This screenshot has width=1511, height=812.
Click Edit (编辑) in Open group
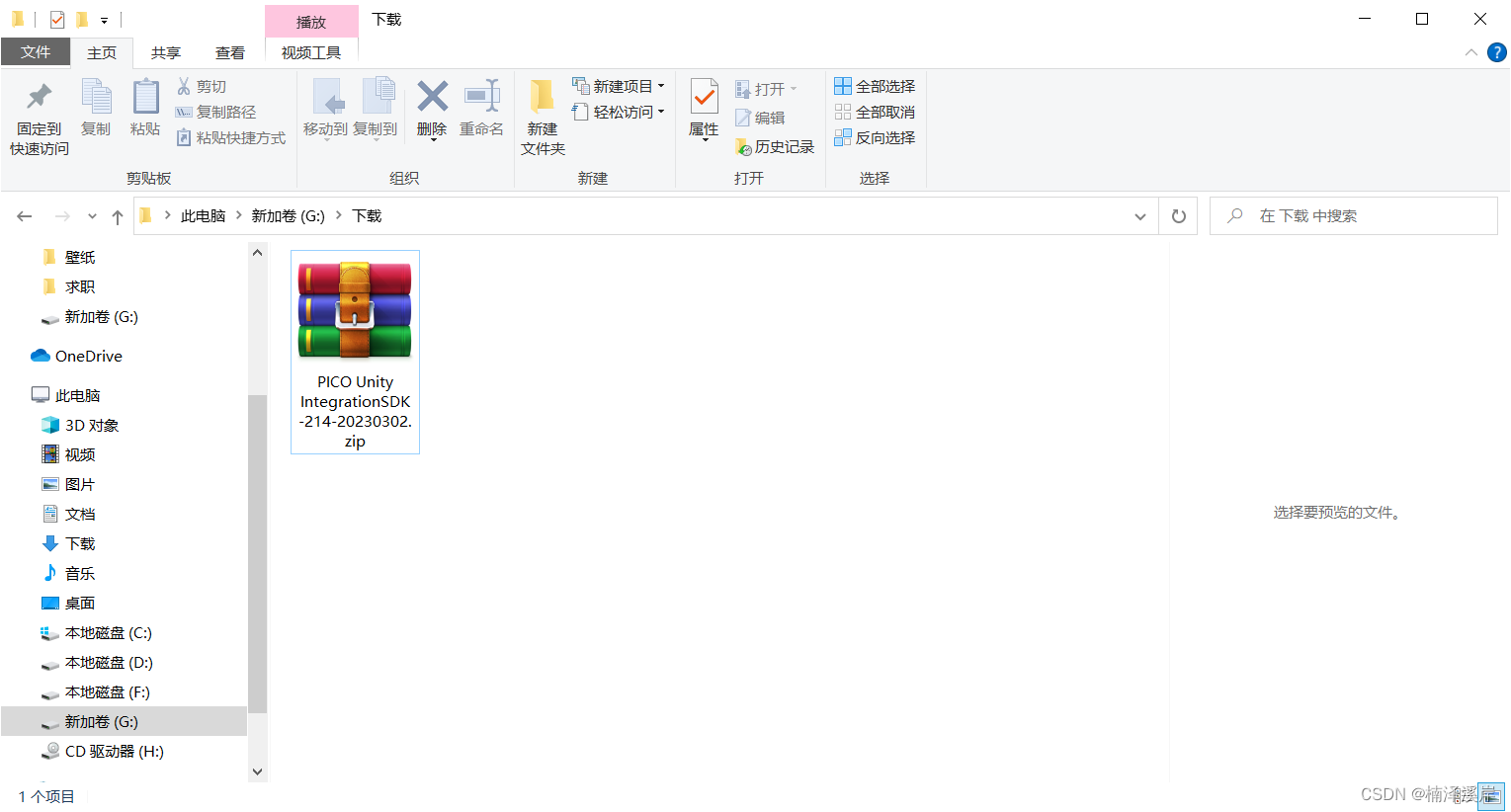[760, 118]
